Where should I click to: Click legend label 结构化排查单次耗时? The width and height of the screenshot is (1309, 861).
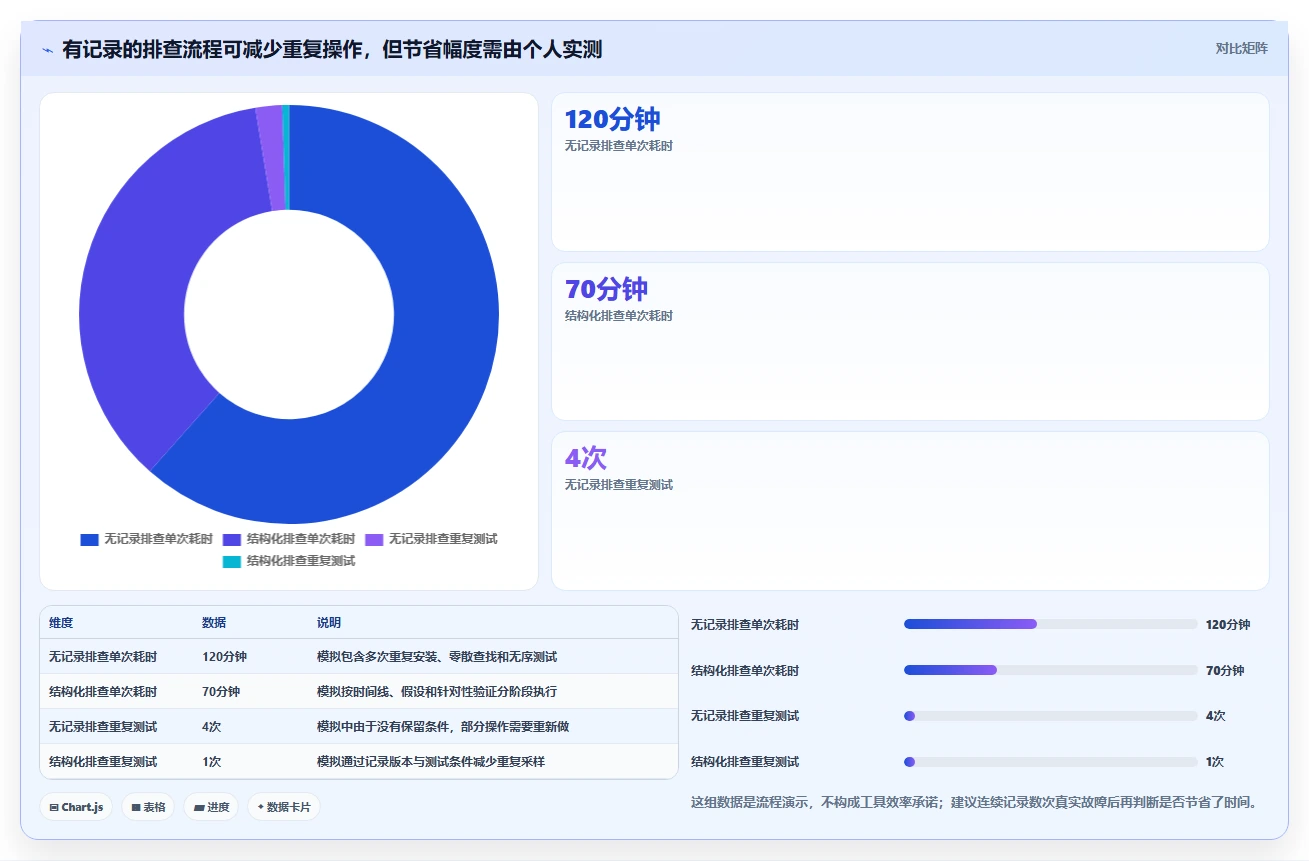301,539
